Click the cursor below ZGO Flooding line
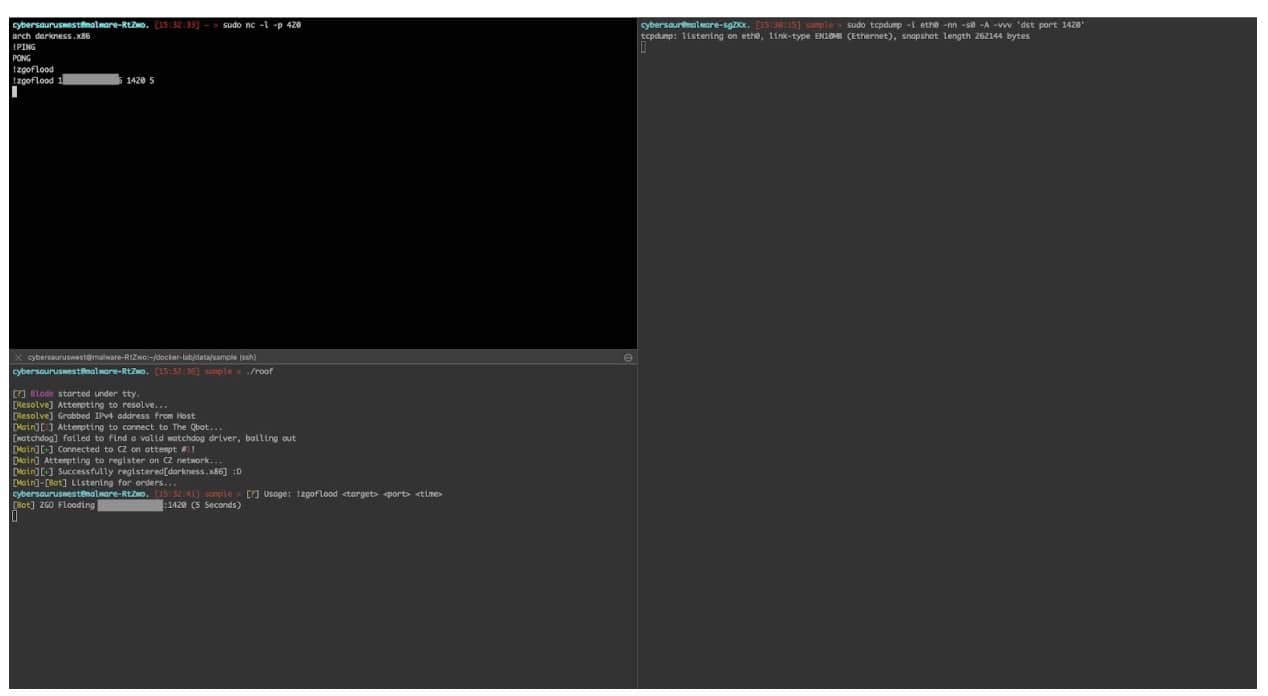Image resolution: width=1268 pixels, height=696 pixels. click(x=14, y=517)
